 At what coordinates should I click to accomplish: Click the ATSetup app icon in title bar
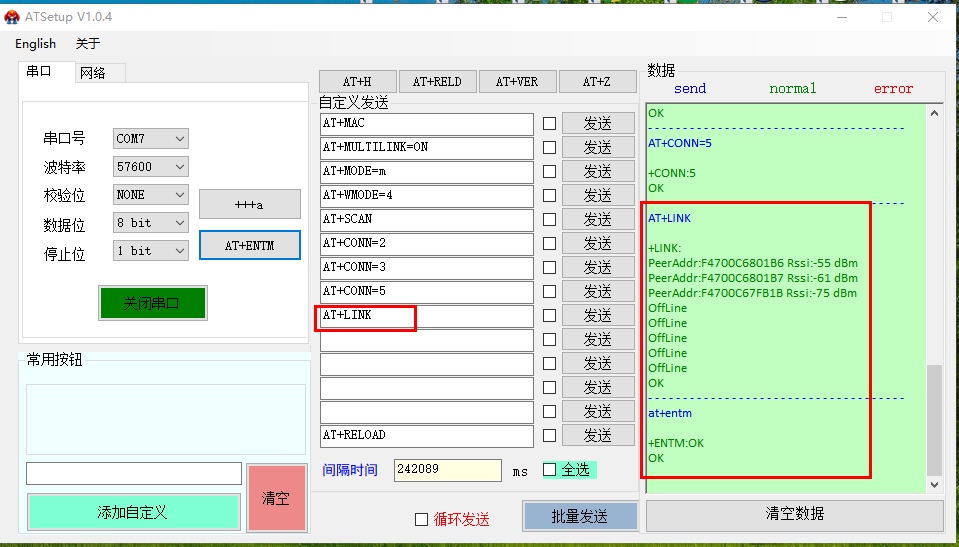point(13,17)
